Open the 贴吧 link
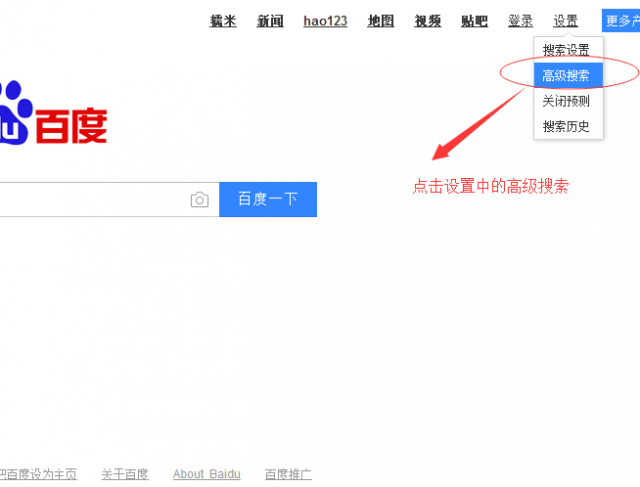This screenshot has height=487, width=640. tap(474, 21)
